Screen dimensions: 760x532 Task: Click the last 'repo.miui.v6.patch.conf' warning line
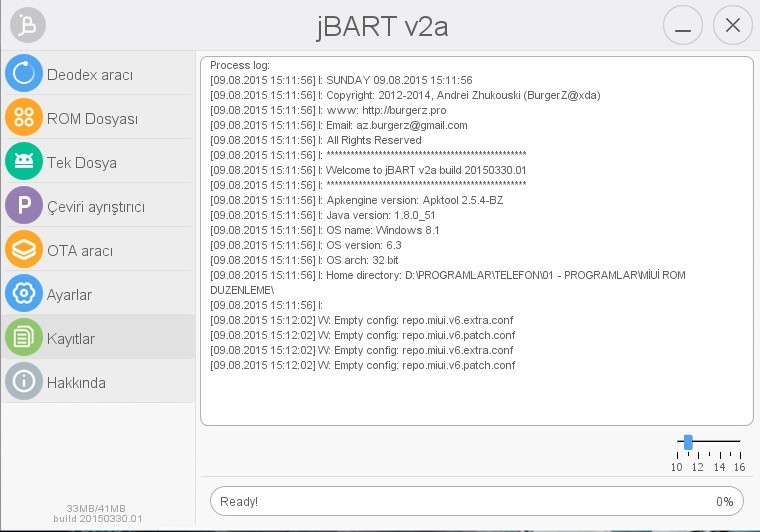pos(363,366)
